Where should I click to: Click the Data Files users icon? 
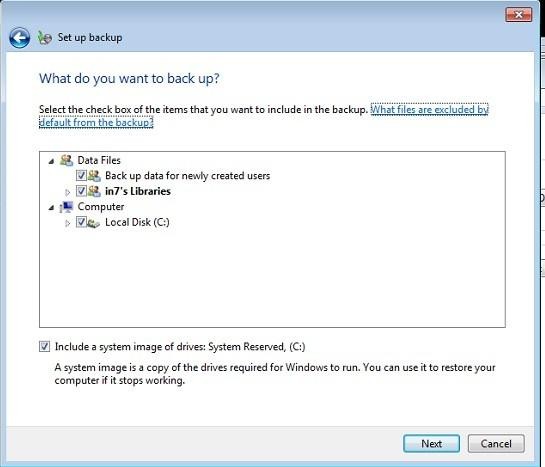(x=66, y=160)
